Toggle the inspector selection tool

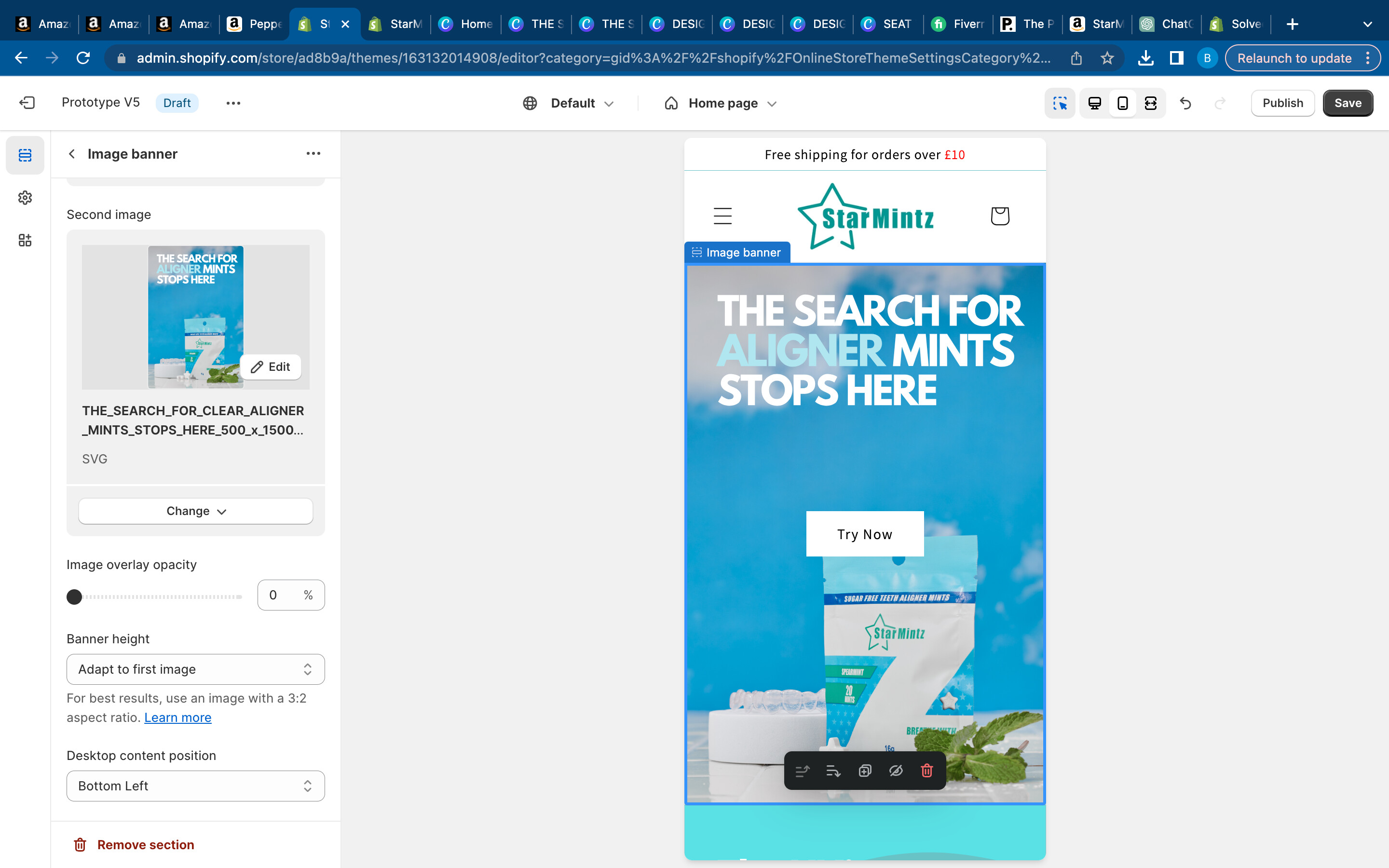click(x=1060, y=103)
